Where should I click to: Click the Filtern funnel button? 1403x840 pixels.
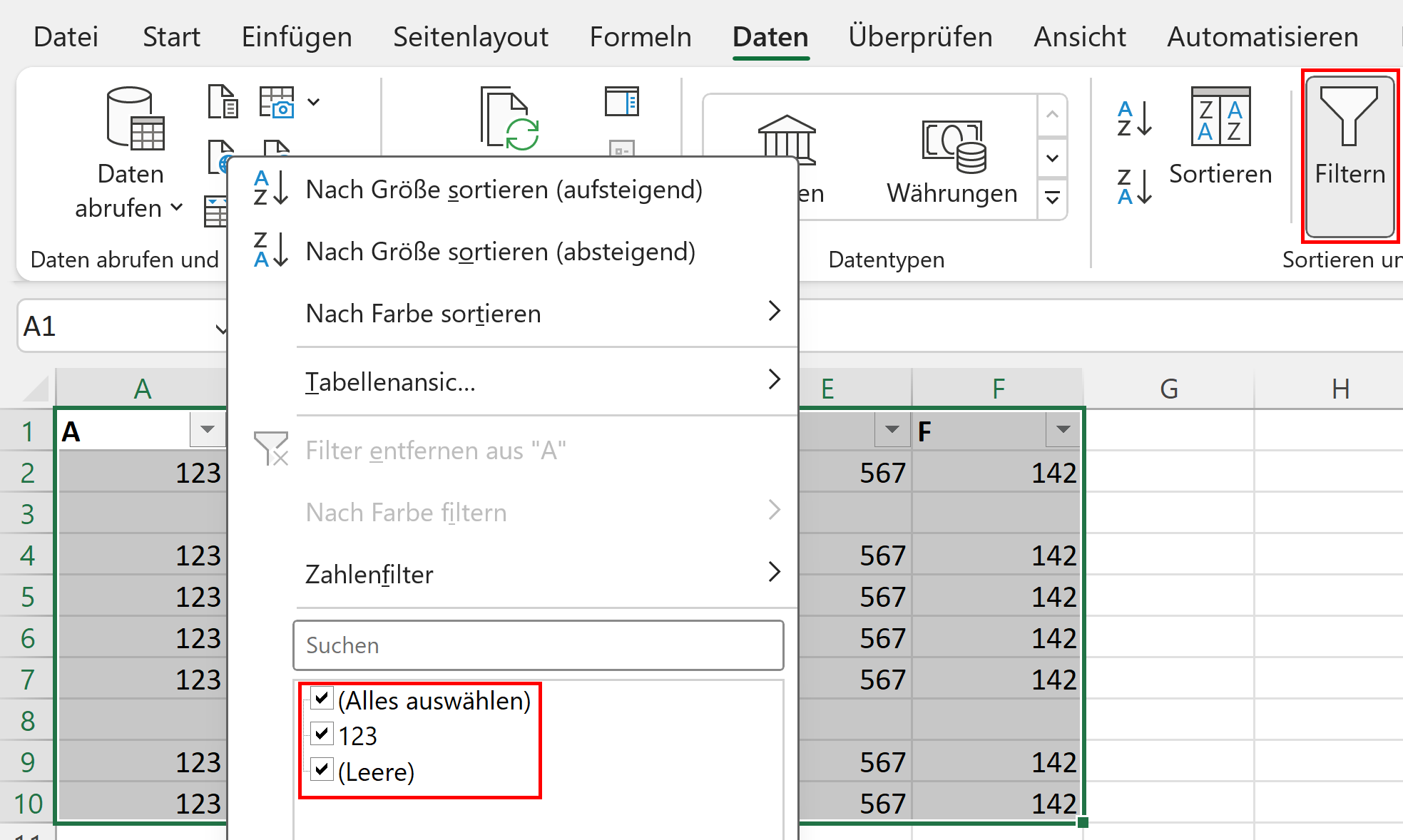click(1350, 157)
